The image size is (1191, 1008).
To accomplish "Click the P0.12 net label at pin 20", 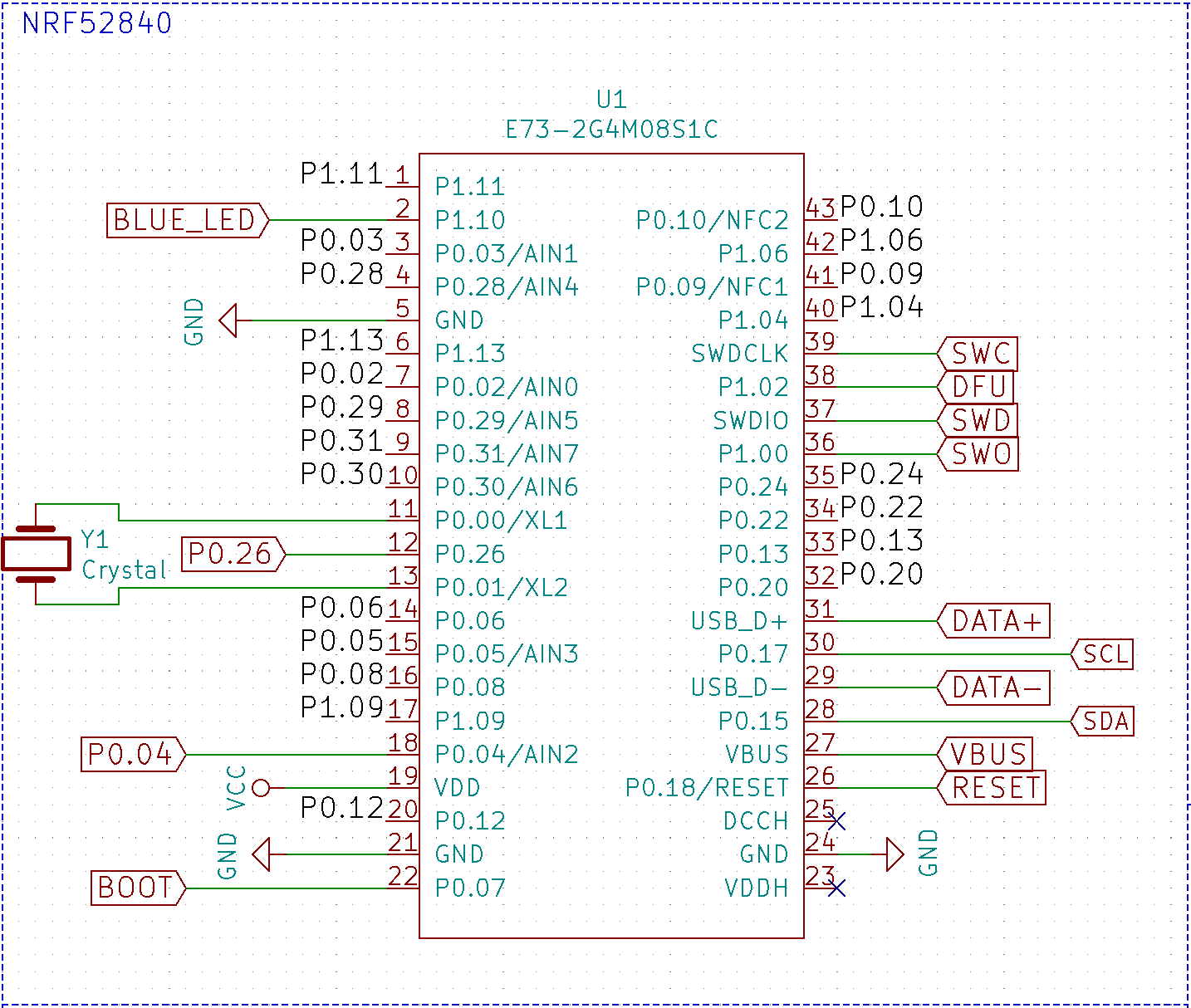I will click(x=342, y=807).
